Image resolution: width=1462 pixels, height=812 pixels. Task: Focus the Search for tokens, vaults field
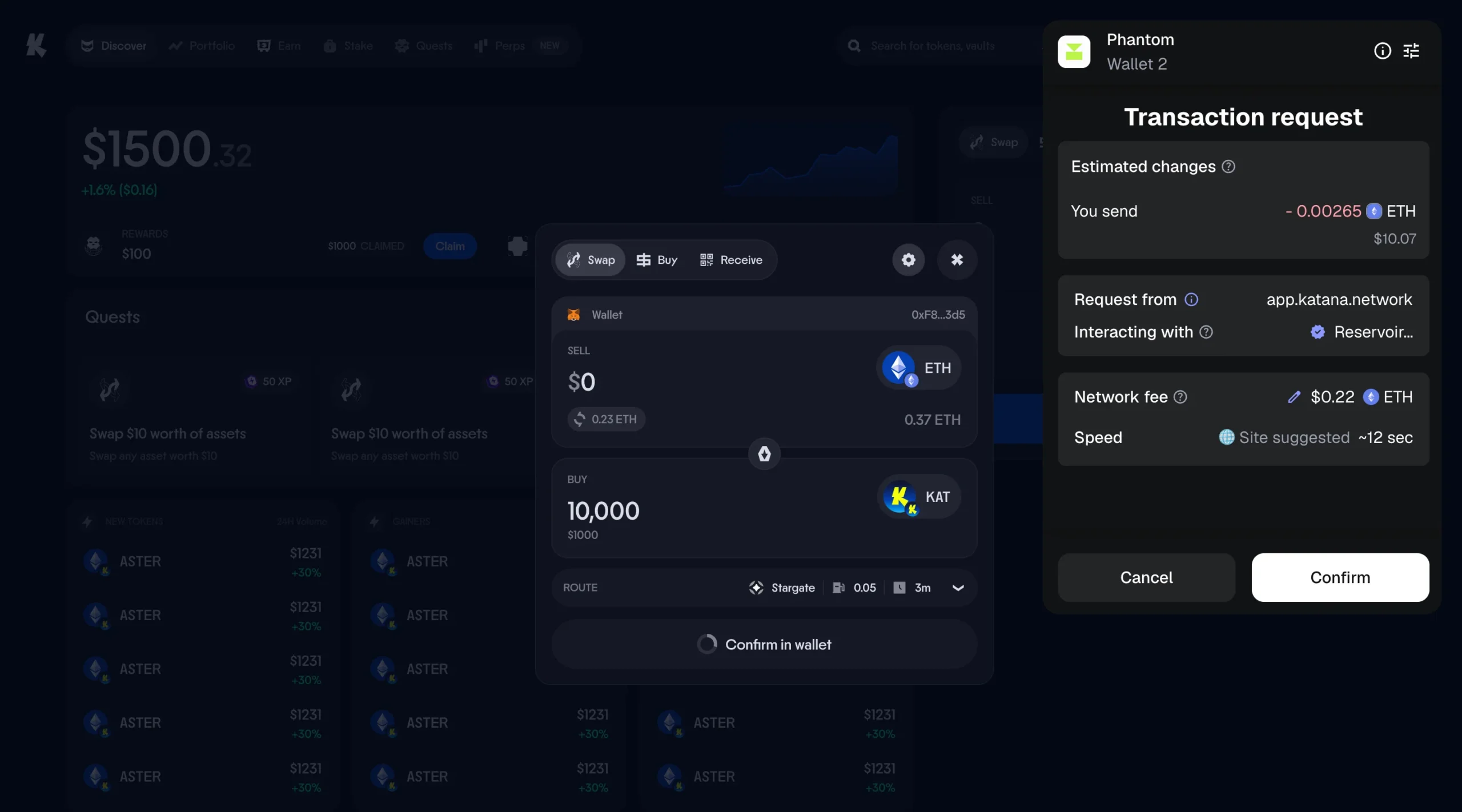point(939,46)
